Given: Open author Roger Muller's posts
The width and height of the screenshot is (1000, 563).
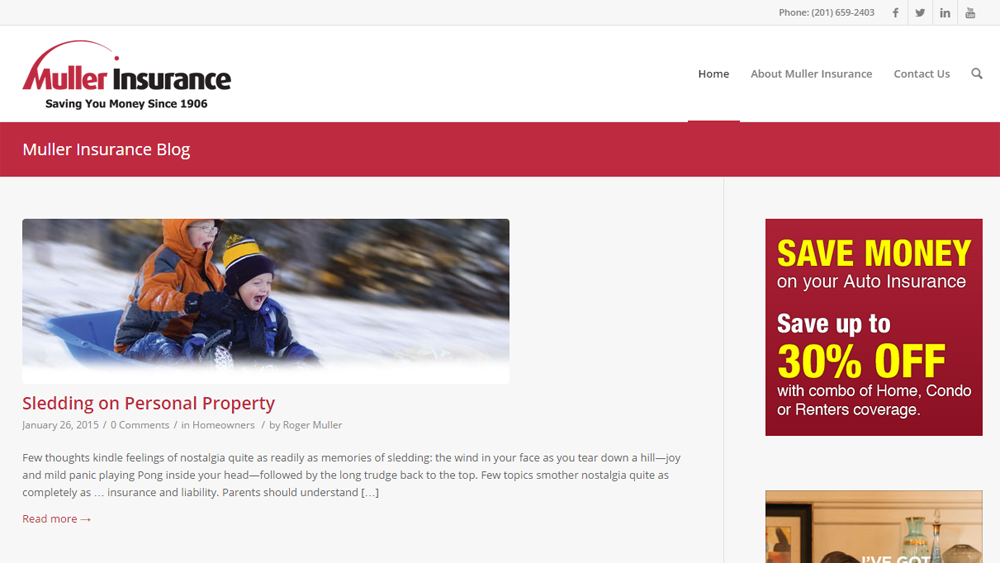Looking at the screenshot, I should pyautogui.click(x=312, y=425).
